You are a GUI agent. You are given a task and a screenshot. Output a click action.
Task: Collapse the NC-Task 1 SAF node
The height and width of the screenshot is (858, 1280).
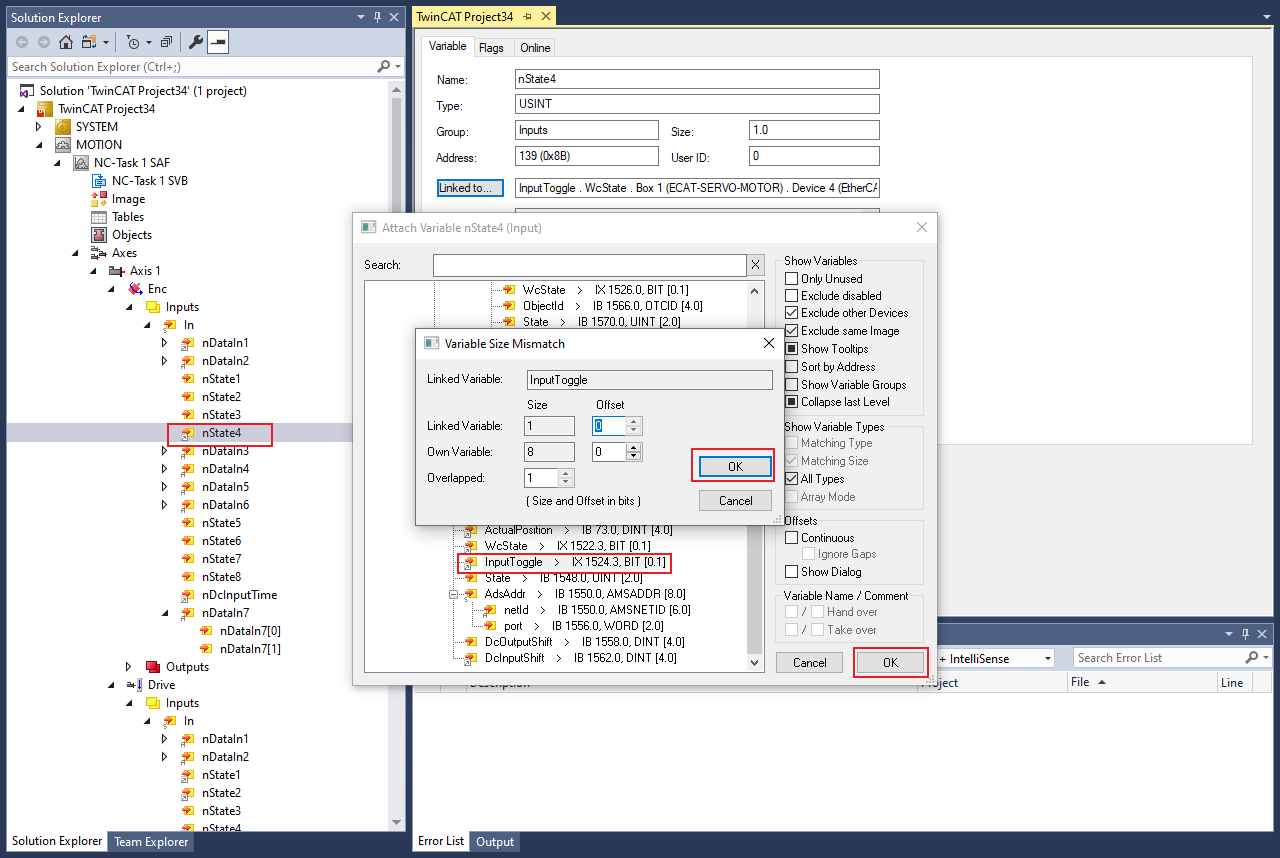[57, 163]
